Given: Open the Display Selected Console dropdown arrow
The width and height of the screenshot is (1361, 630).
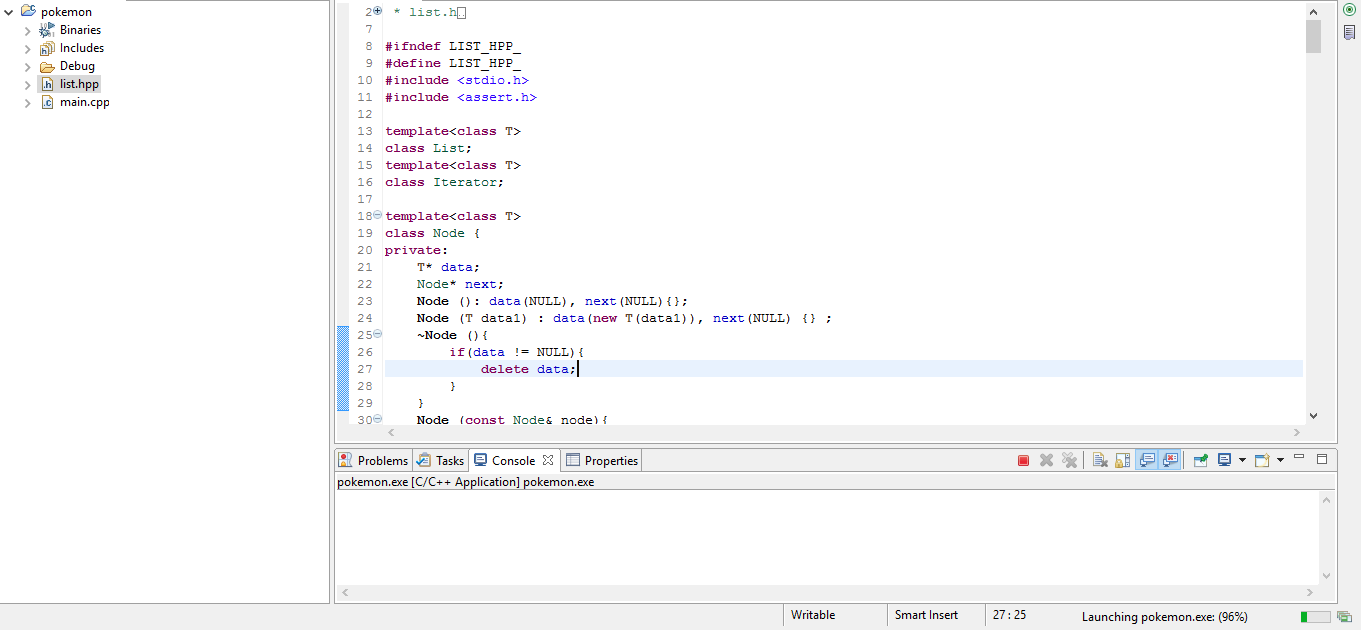Looking at the screenshot, I should coord(1242,460).
